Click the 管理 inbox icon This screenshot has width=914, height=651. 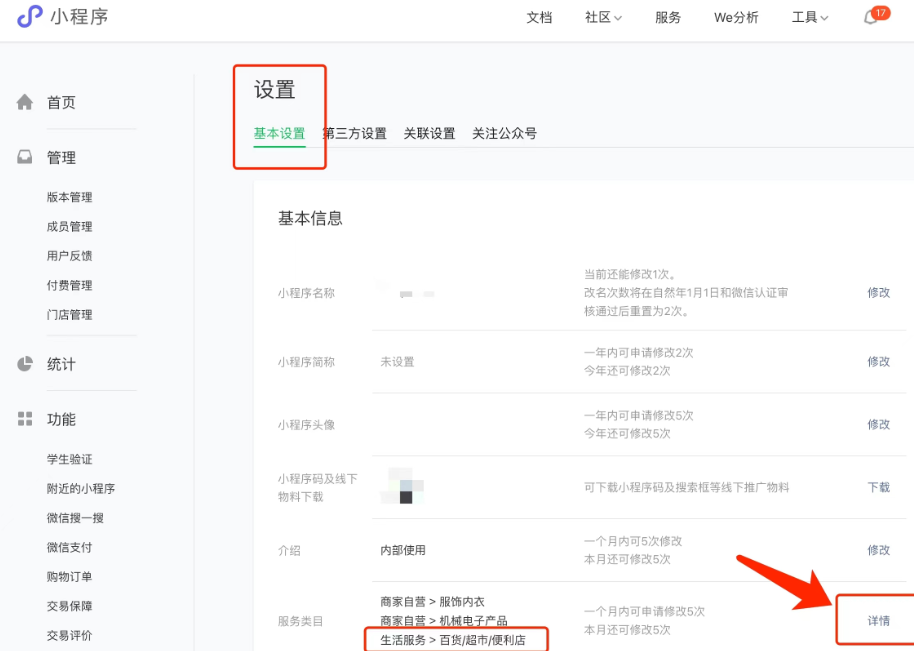[x=25, y=158]
